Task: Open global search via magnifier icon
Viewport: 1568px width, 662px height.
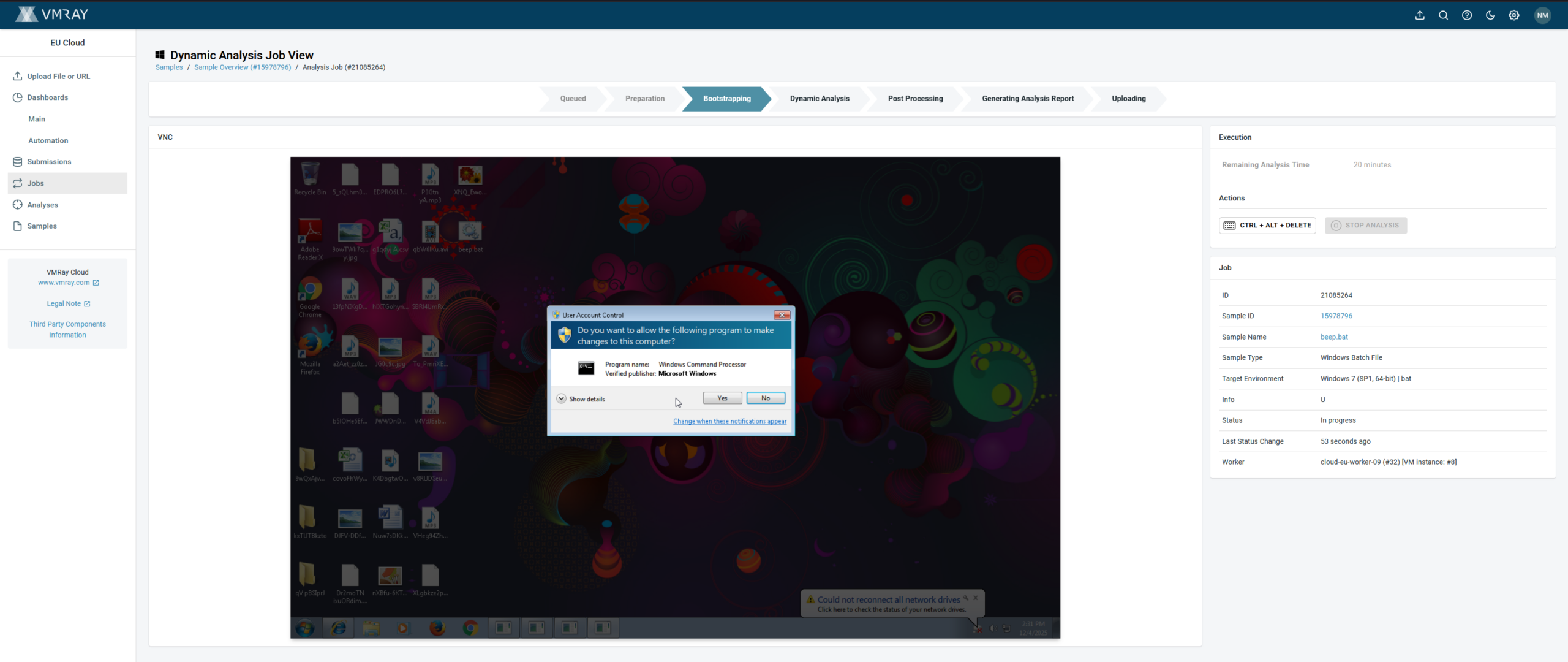Action: pos(1443,15)
